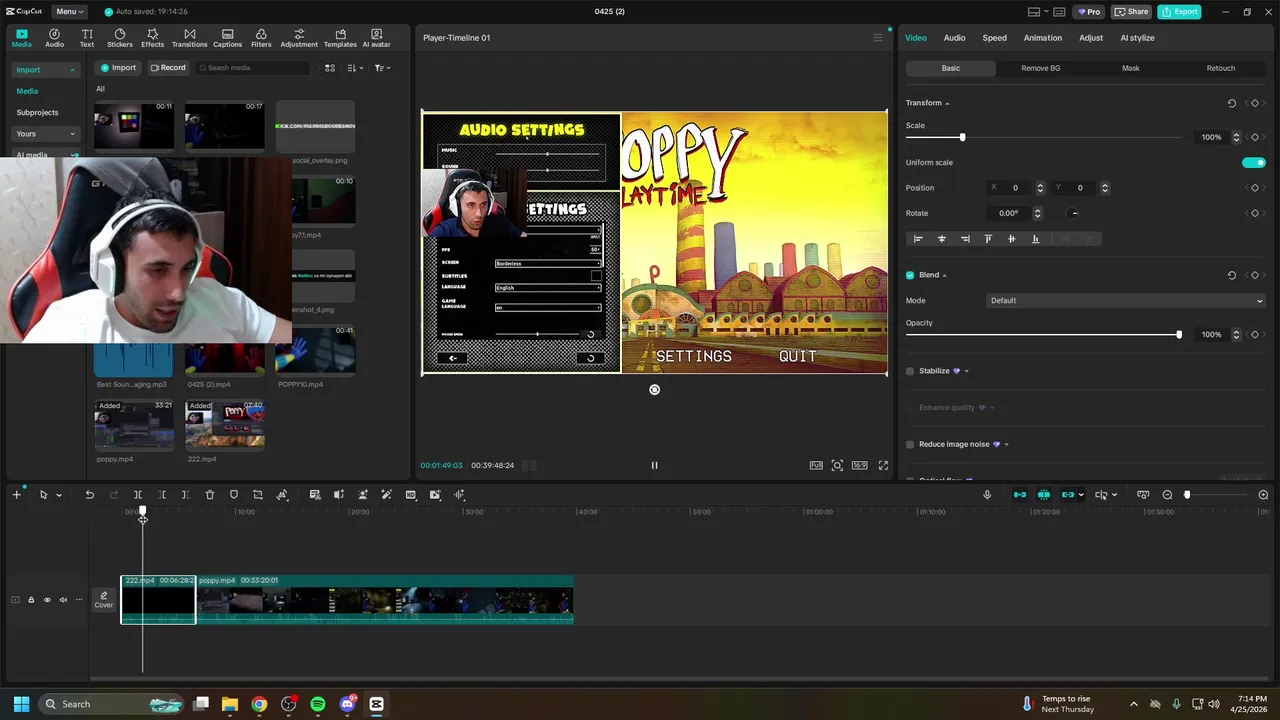This screenshot has width=1280, height=720.
Task: Toggle main track magnet snapping
Action: click(1020, 495)
